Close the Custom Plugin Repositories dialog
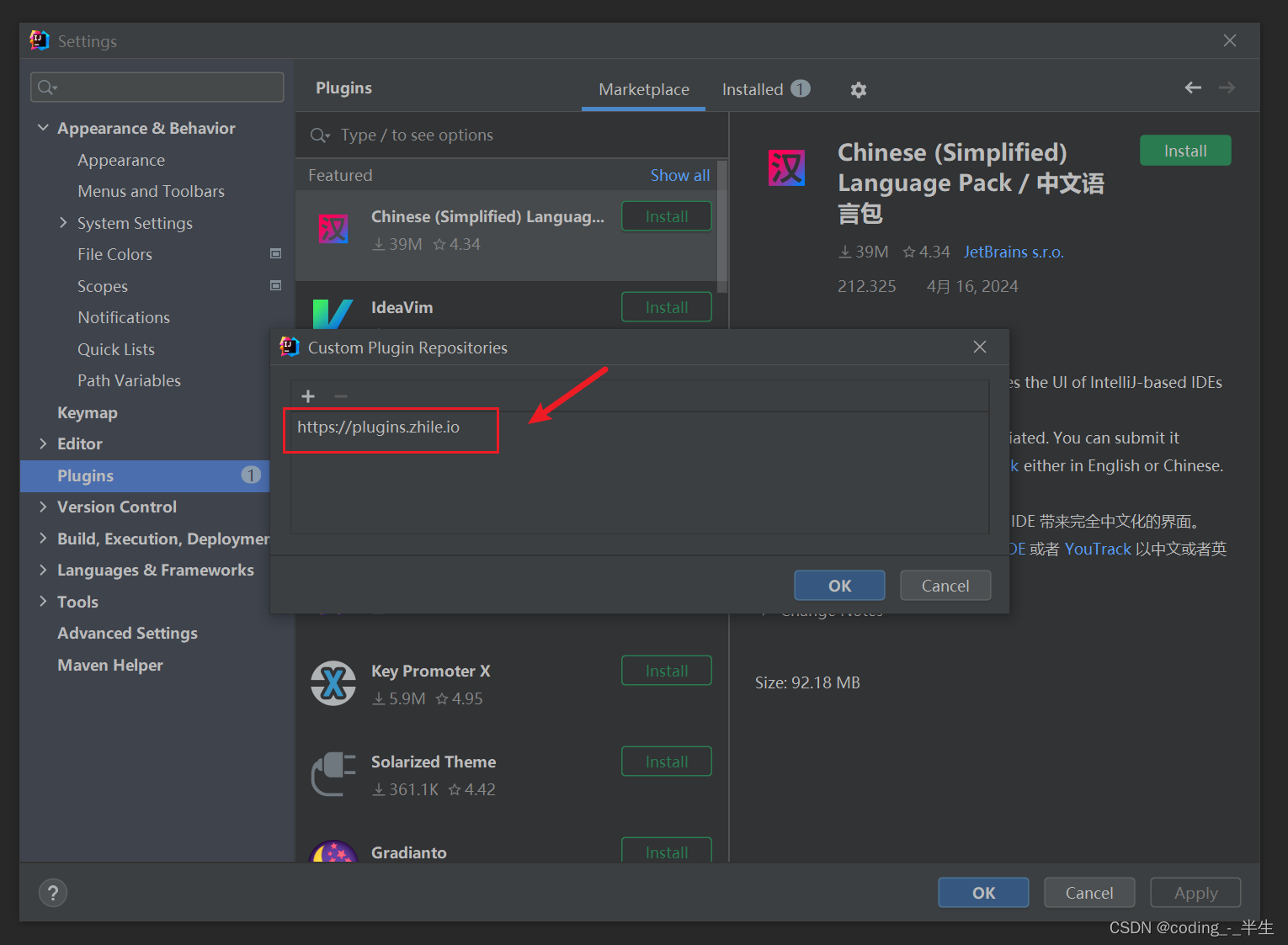The width and height of the screenshot is (1288, 945). pyautogui.click(x=980, y=347)
